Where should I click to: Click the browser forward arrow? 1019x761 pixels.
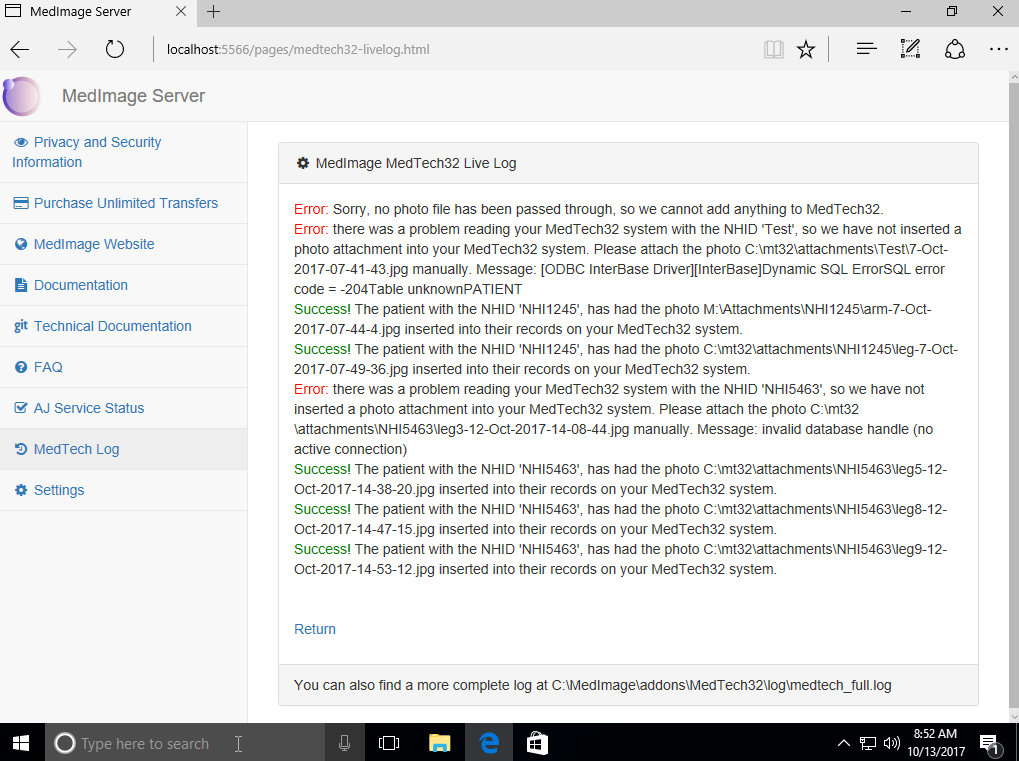pos(67,49)
